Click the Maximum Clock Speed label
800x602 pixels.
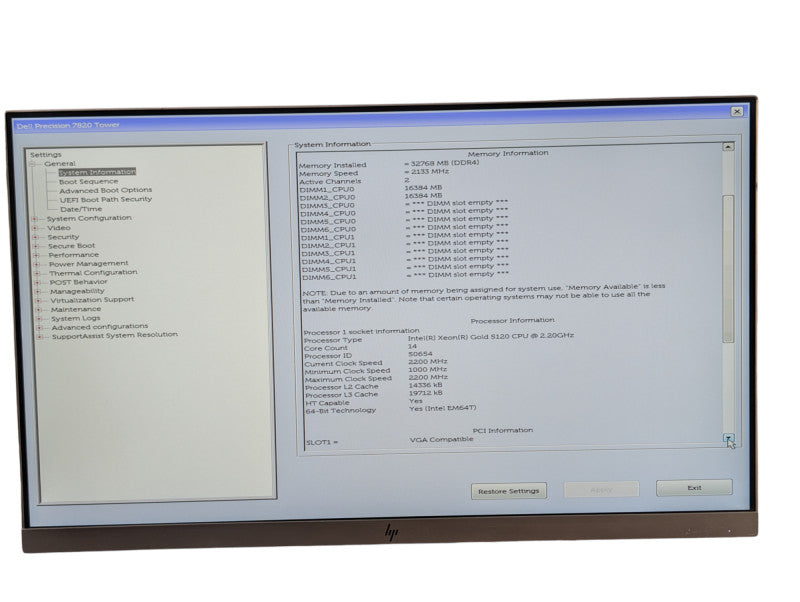348,379
